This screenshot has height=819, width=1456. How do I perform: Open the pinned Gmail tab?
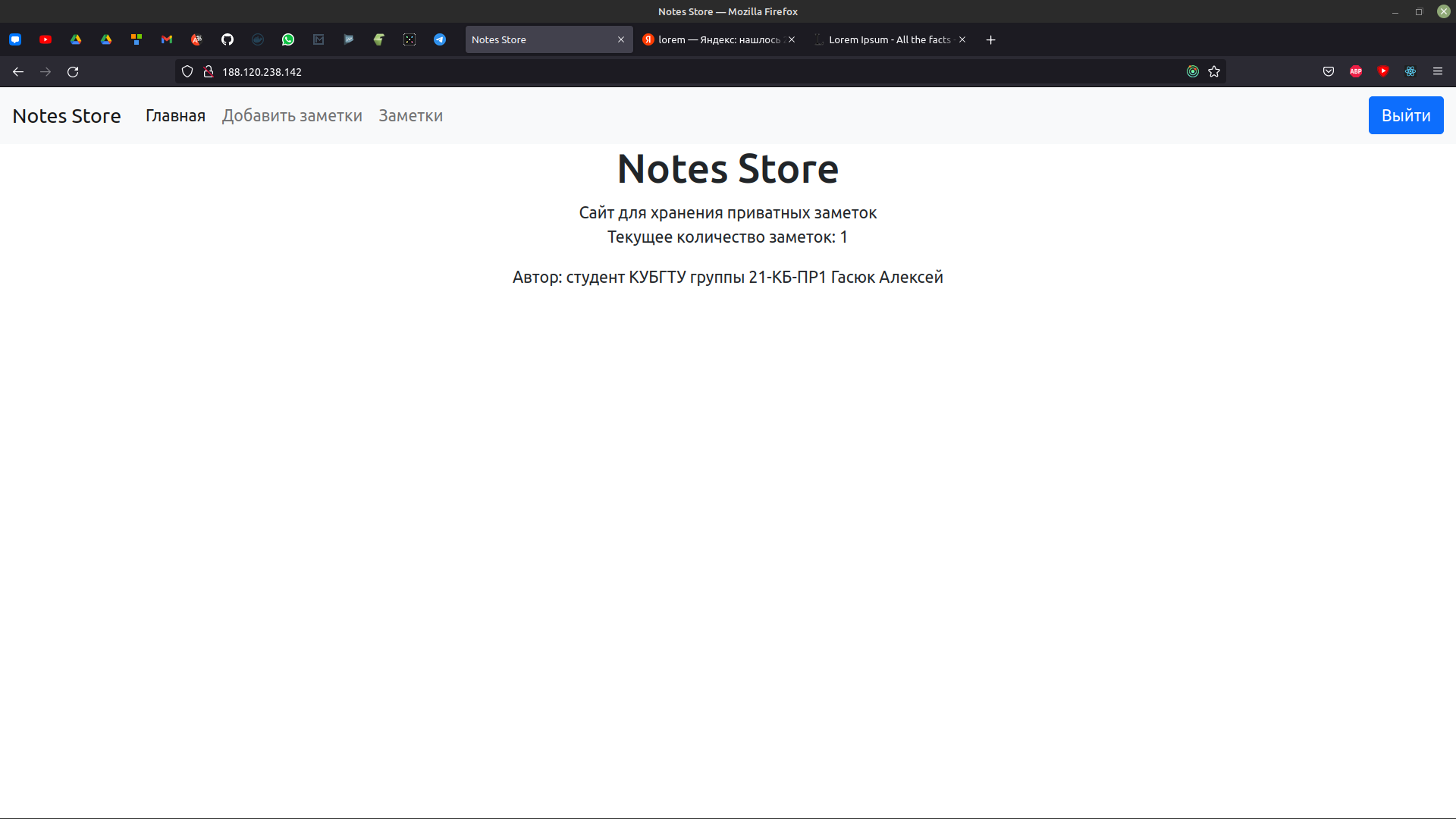coord(167,39)
